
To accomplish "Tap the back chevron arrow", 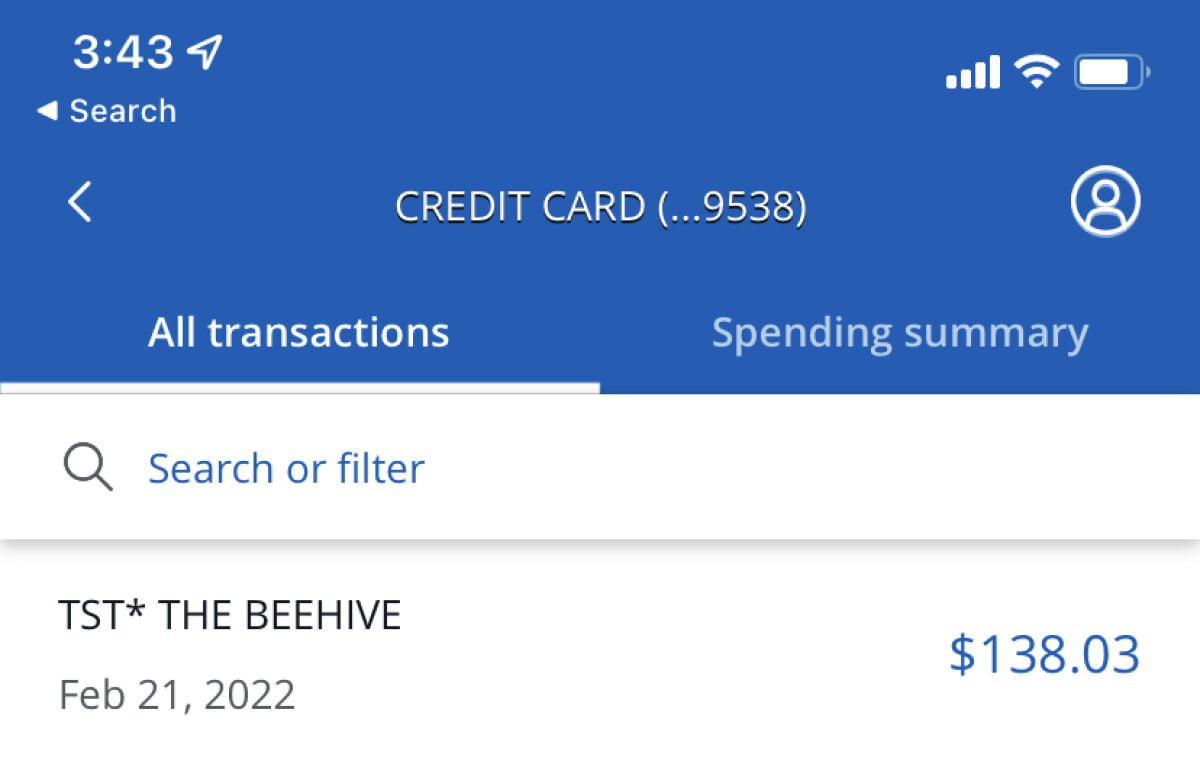I will (80, 203).
